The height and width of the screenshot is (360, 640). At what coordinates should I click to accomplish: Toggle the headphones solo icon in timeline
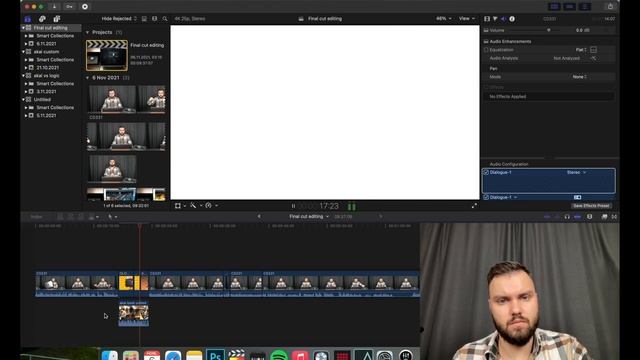point(567,217)
